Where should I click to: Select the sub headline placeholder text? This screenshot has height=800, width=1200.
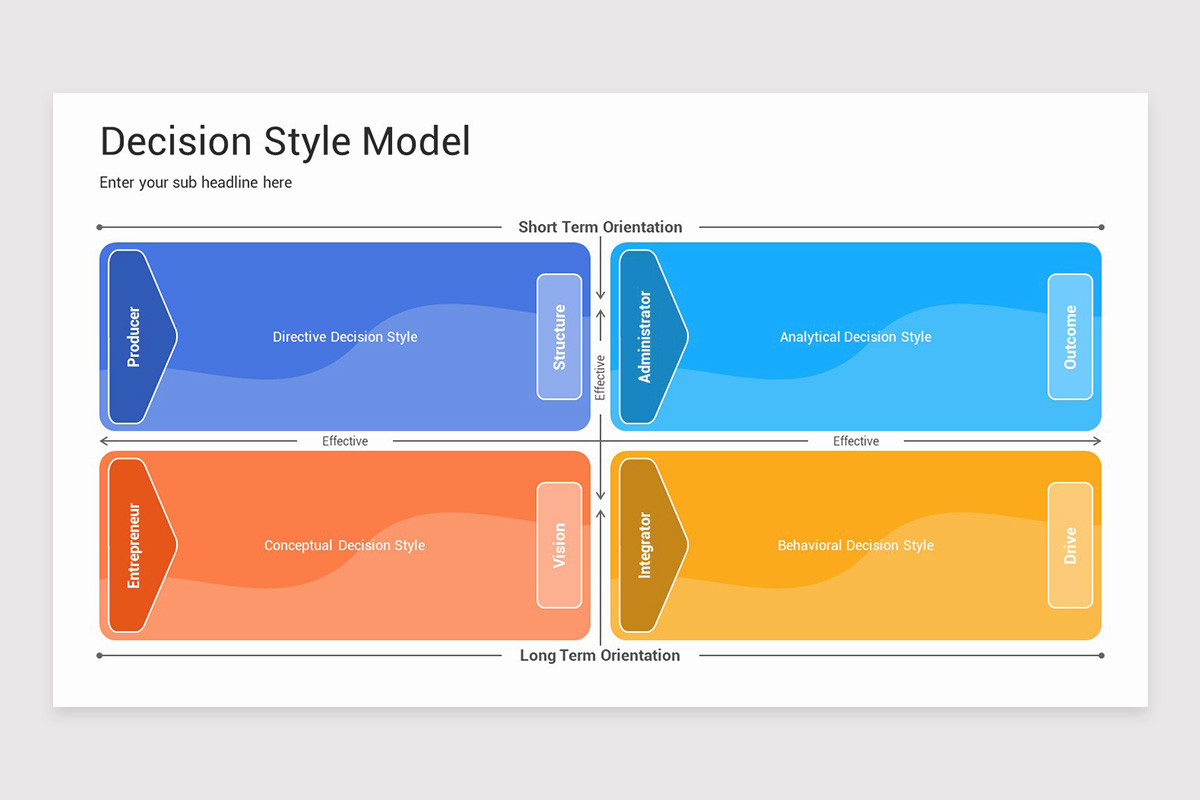195,182
